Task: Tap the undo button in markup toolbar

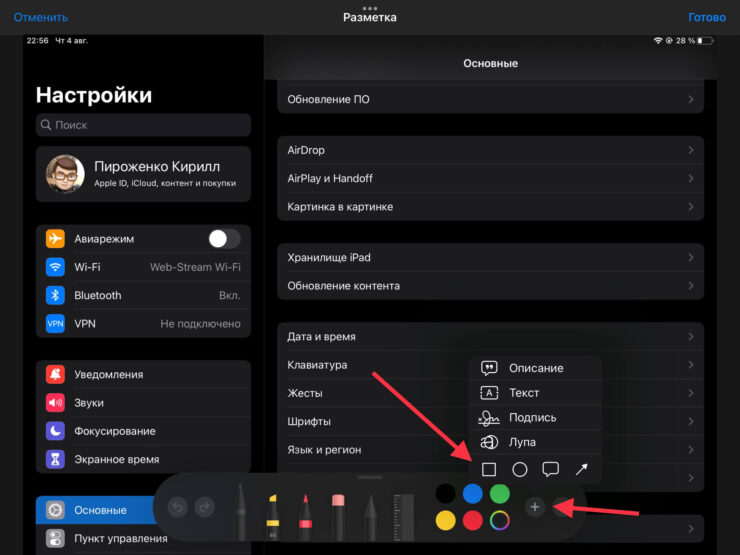Action: click(178, 508)
